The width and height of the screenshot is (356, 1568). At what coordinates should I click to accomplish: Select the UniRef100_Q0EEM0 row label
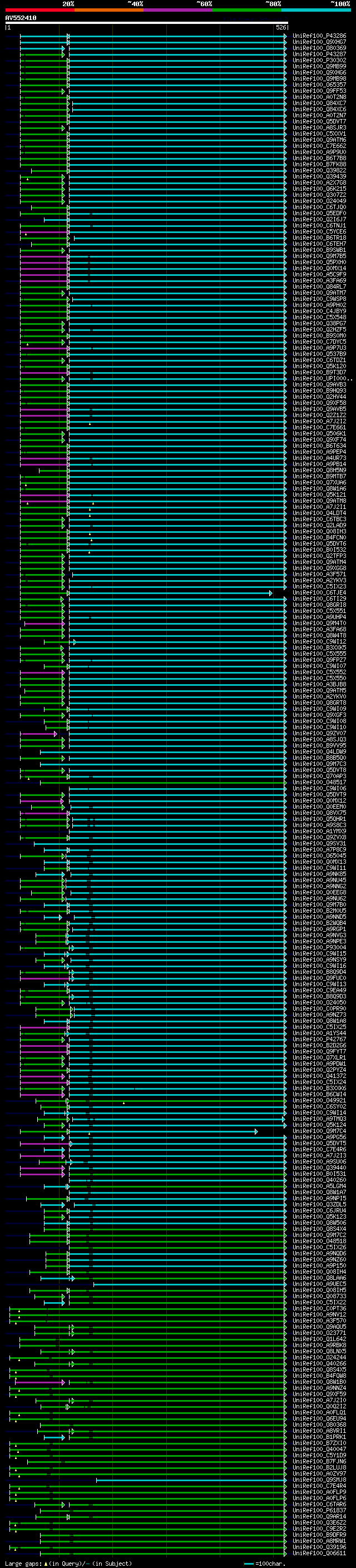319,808
